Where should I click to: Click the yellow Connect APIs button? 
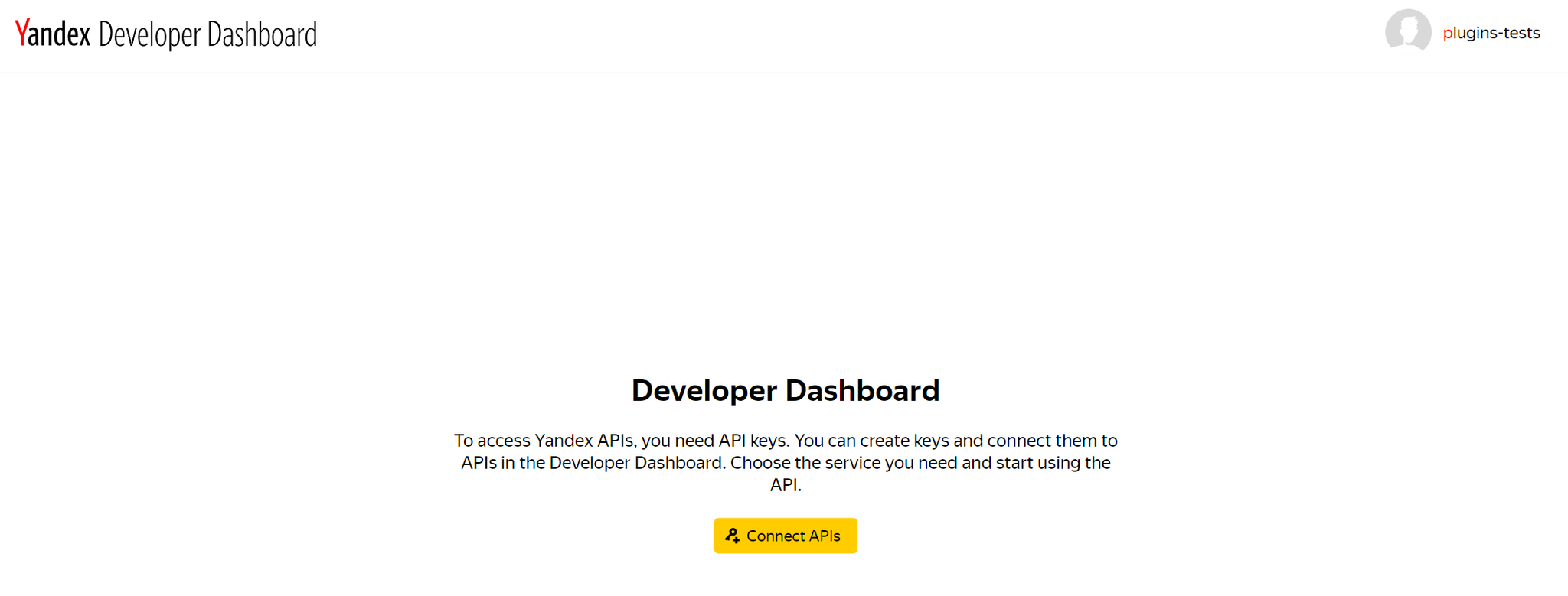coord(786,536)
